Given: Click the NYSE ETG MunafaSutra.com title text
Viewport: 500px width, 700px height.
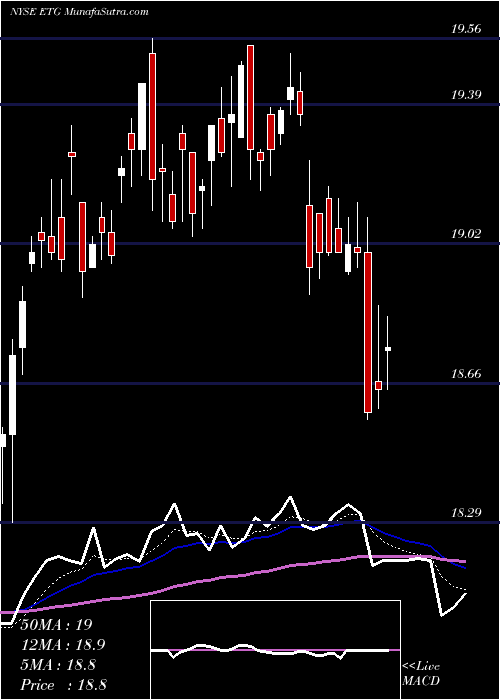Looking at the screenshot, I should click(79, 12).
